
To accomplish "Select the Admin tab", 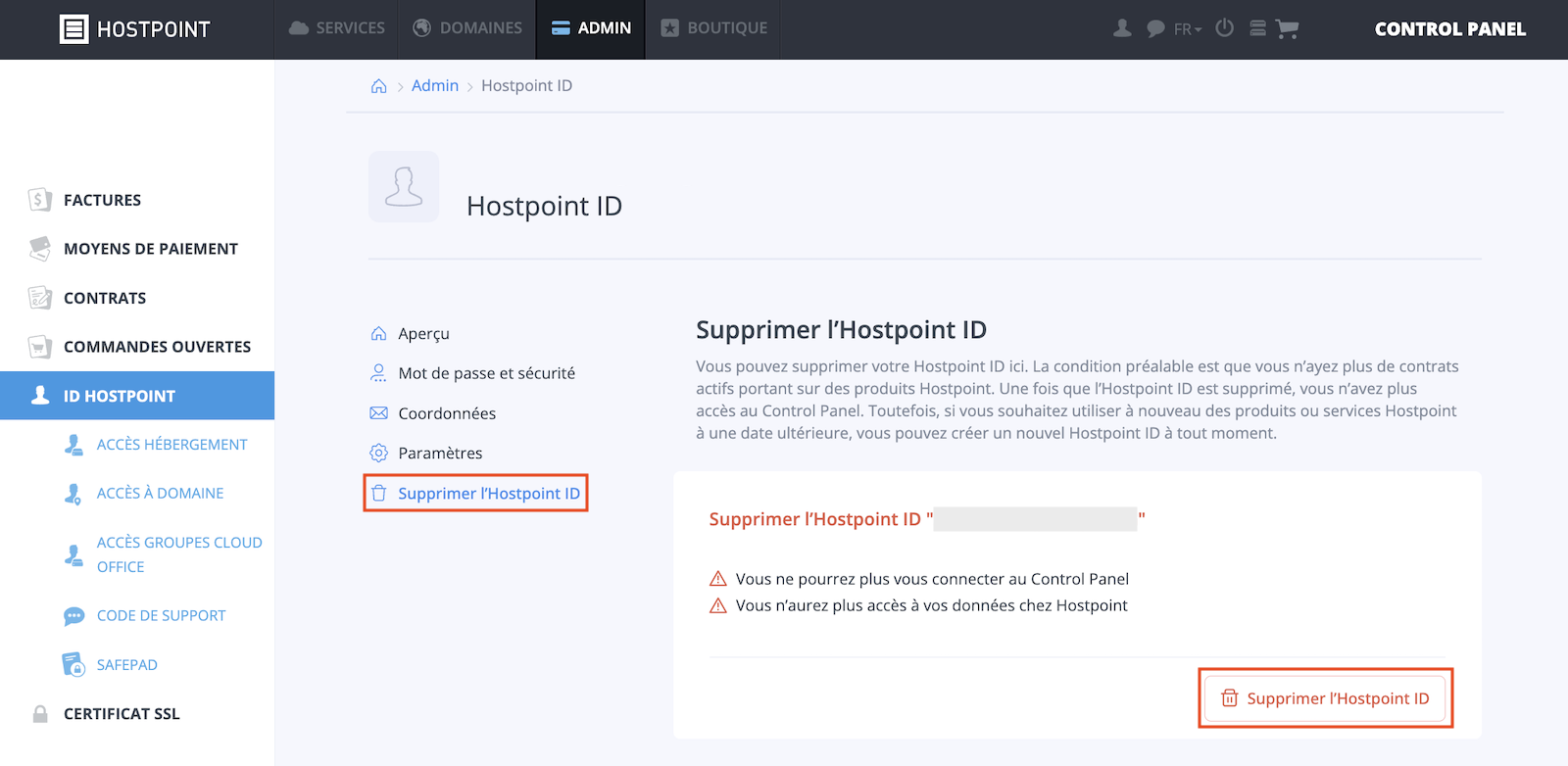I will (x=591, y=28).
